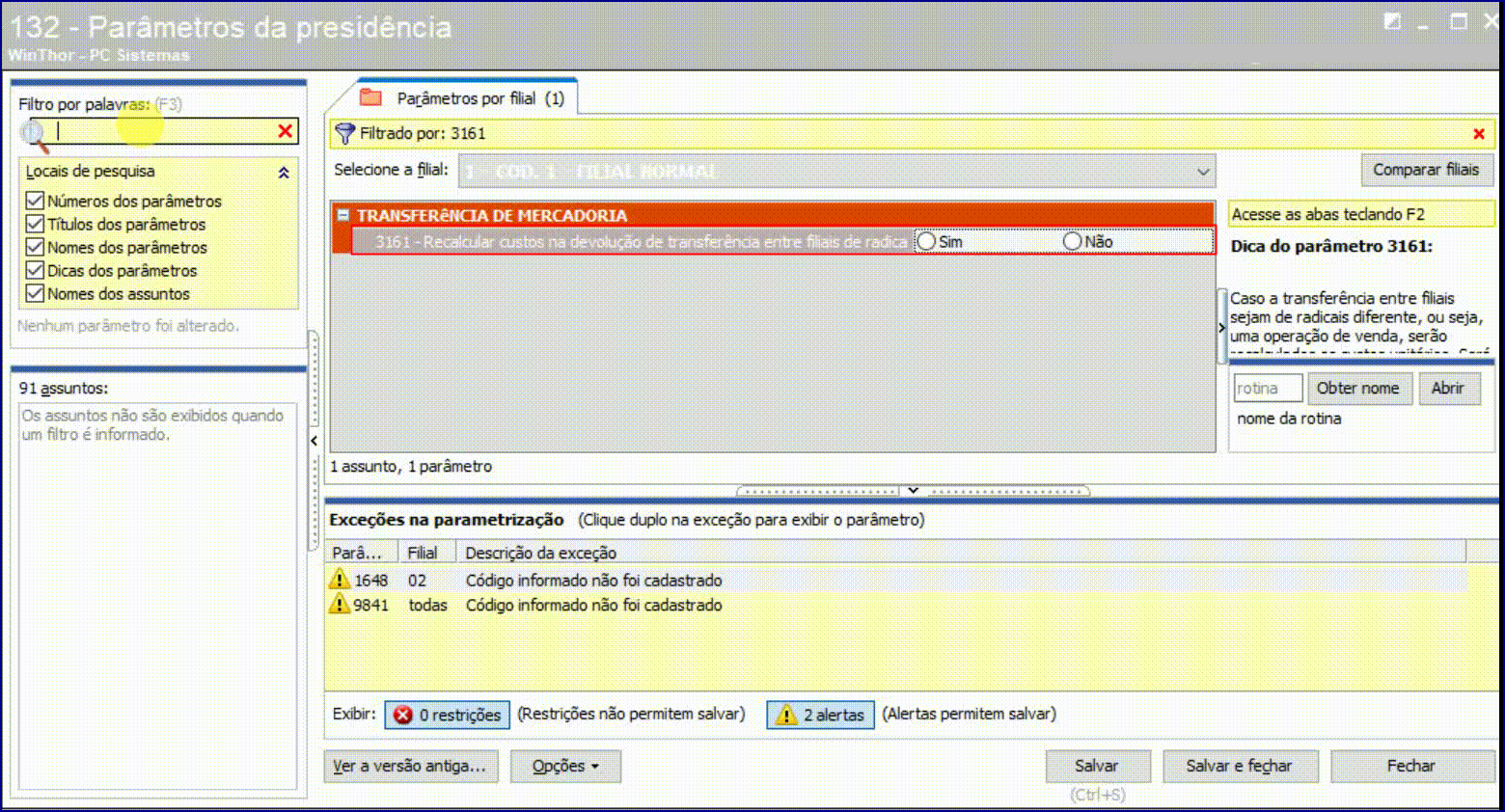
Task: Focus the rotina input field
Action: [1268, 388]
